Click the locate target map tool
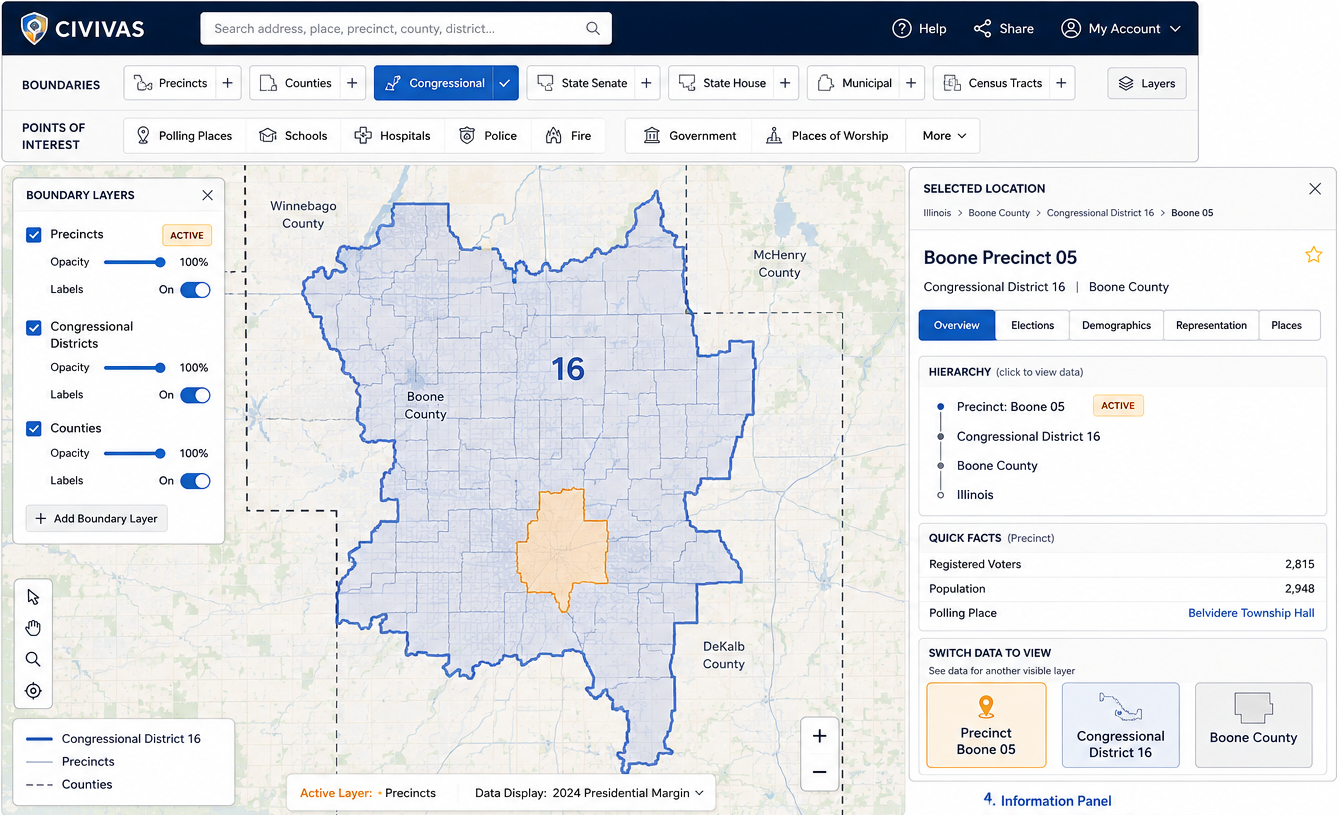The height and width of the screenshot is (815, 1340). (33, 691)
